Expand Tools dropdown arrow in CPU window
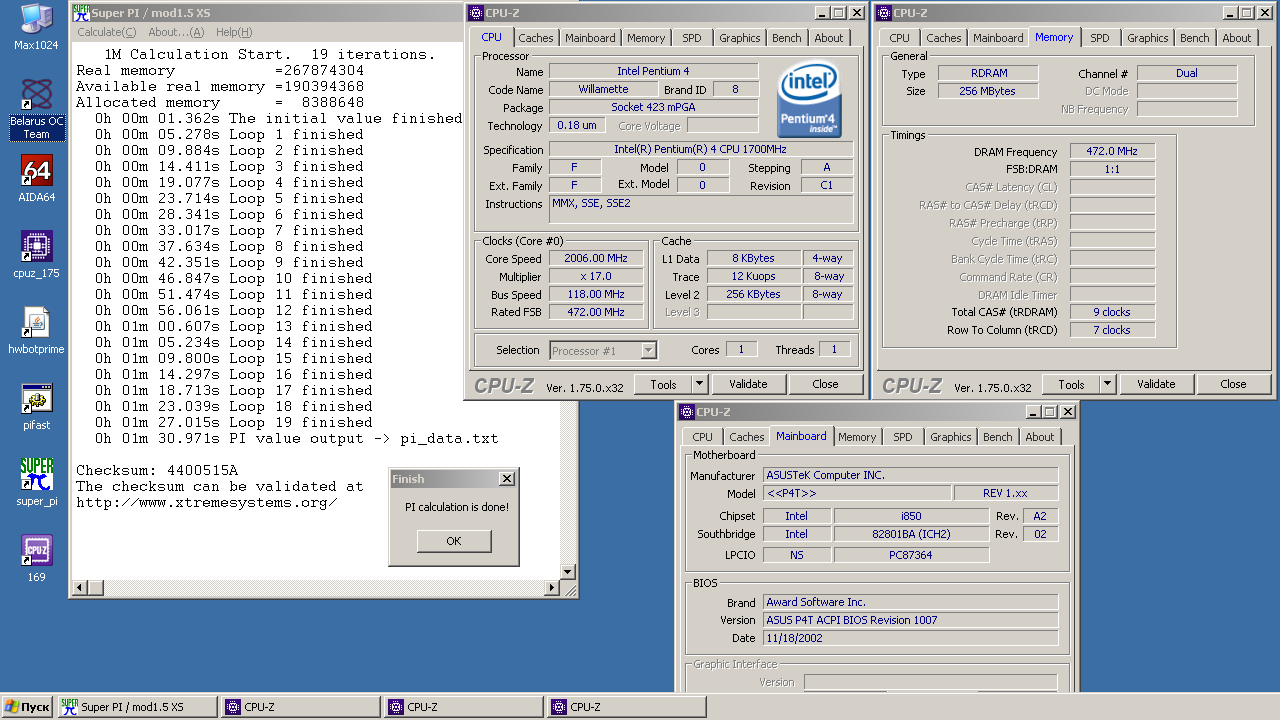This screenshot has height=720, width=1280. coord(700,384)
